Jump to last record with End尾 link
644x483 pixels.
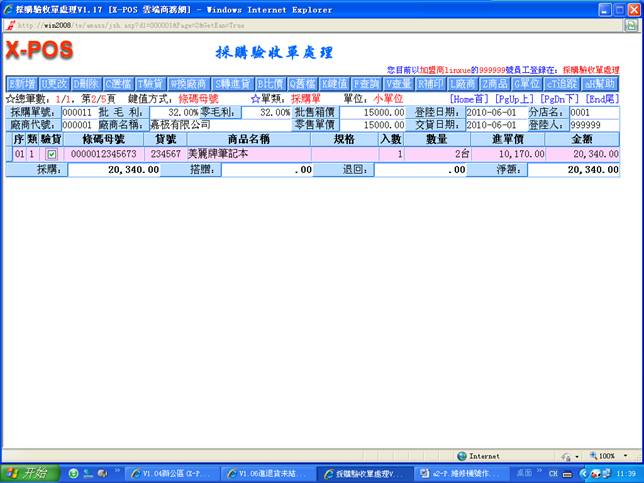coord(601,100)
